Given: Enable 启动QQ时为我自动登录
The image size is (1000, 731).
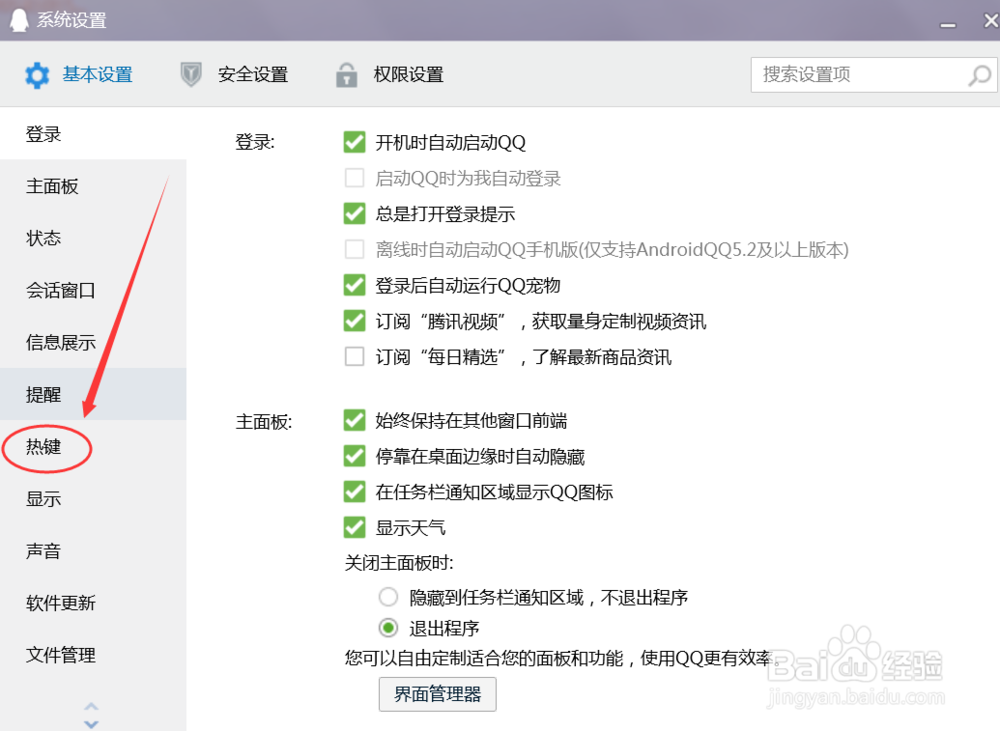Looking at the screenshot, I should [354, 177].
